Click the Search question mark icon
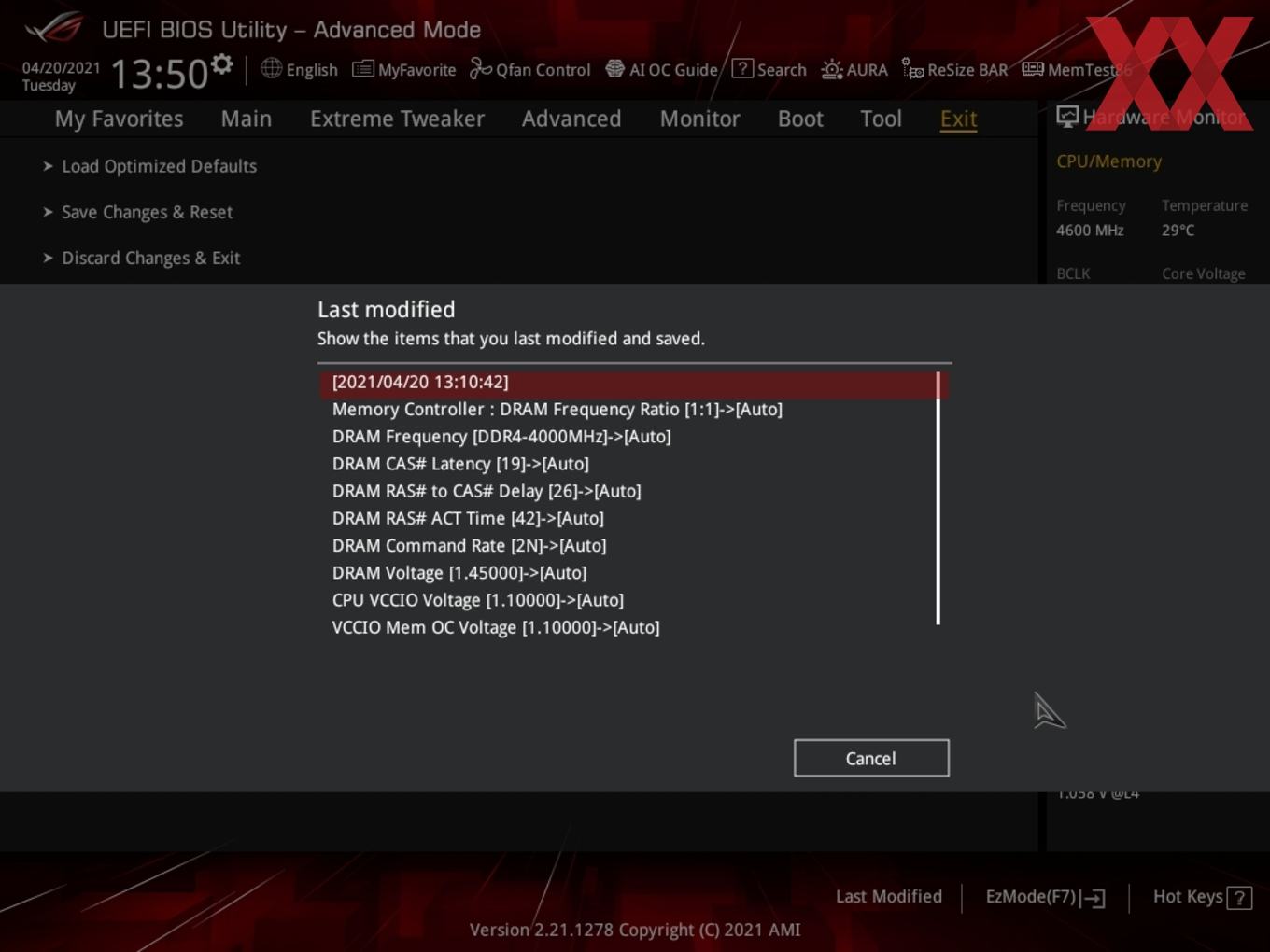1270x952 pixels. pos(742,68)
